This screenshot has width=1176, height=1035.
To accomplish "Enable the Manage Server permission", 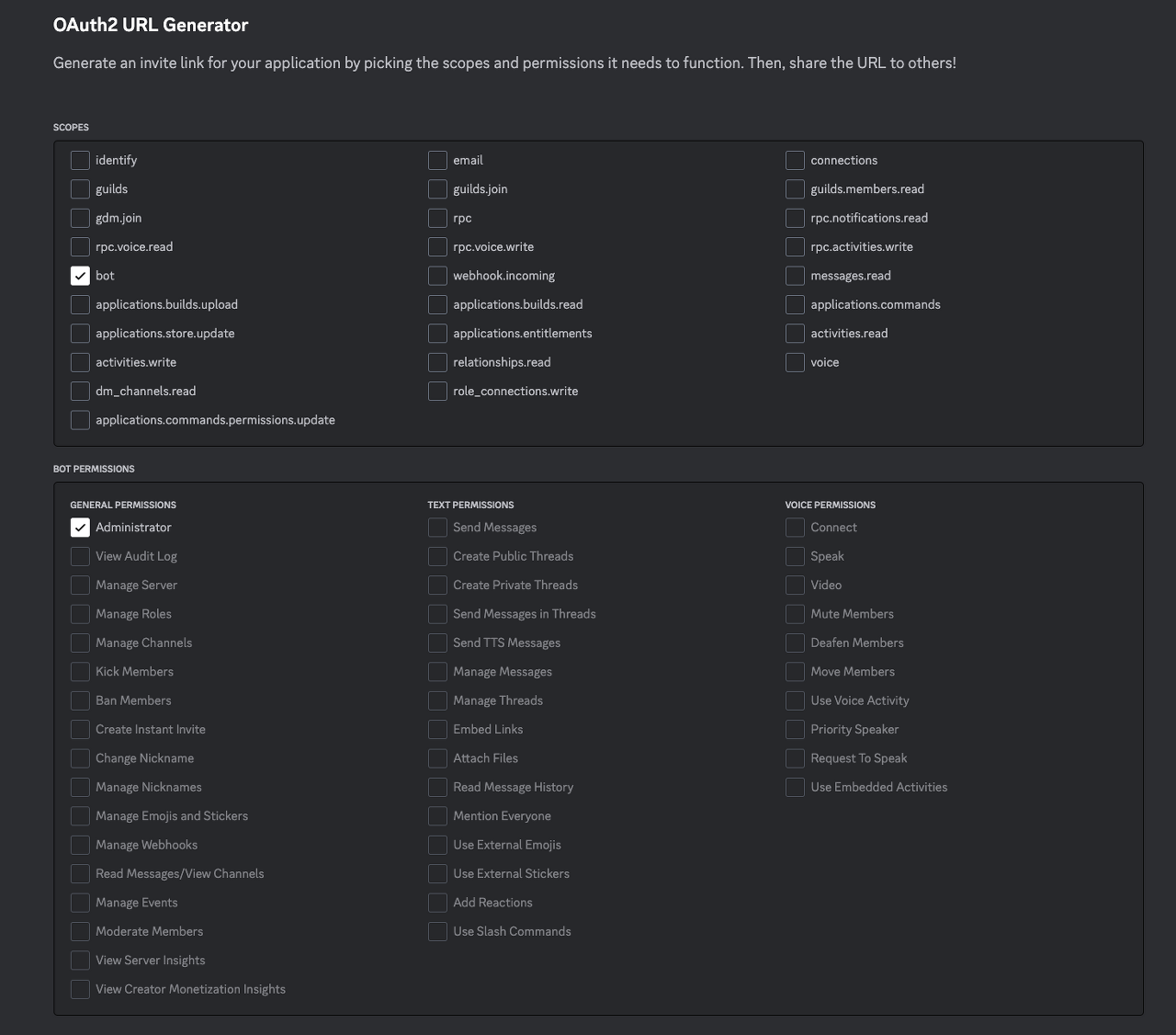I will point(80,586).
